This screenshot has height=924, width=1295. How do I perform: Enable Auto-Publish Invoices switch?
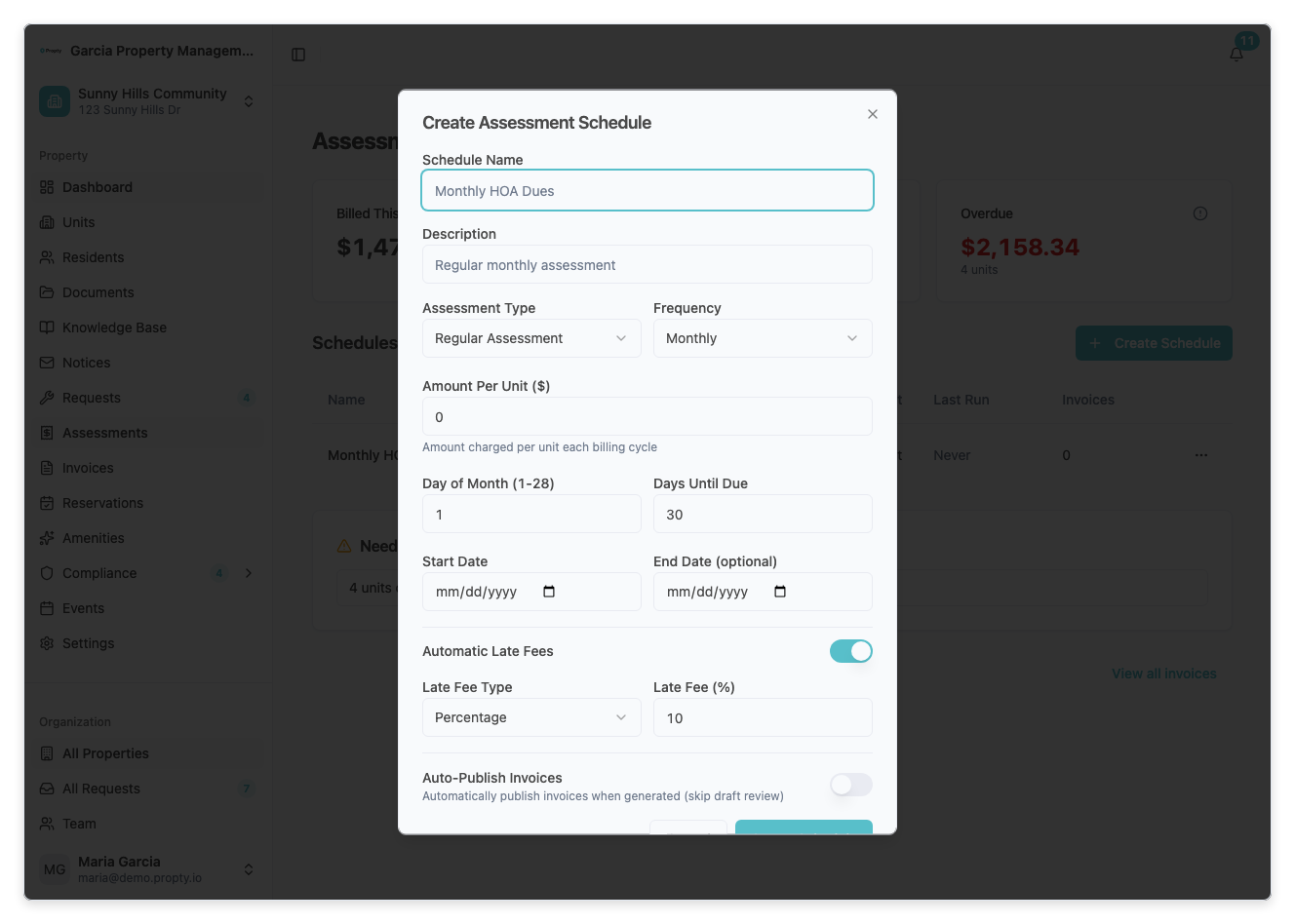[851, 785]
